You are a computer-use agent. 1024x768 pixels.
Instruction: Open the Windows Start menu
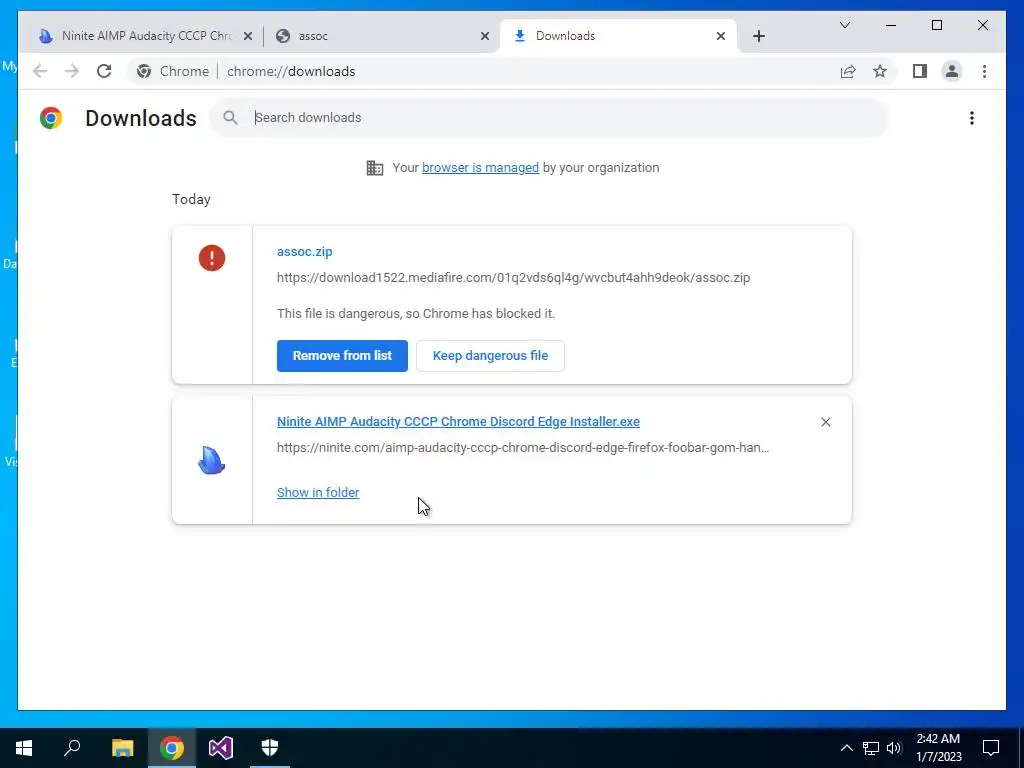tap(24, 748)
